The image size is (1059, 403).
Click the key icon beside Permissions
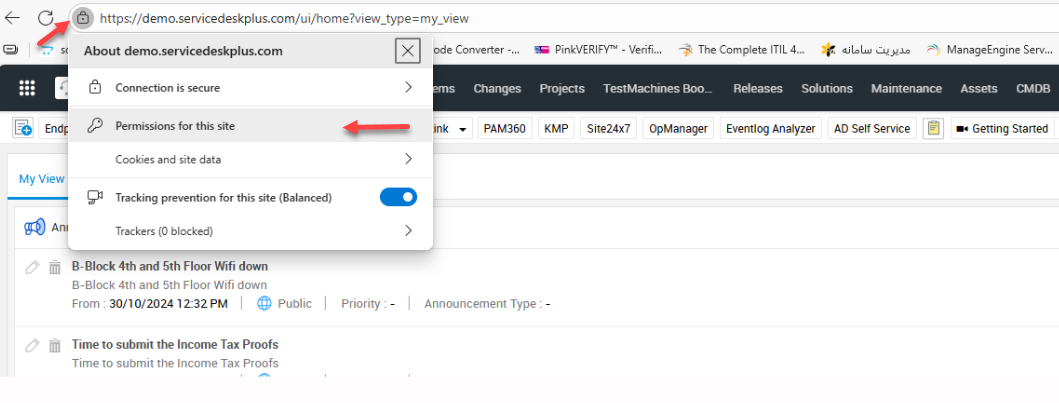(x=95, y=126)
